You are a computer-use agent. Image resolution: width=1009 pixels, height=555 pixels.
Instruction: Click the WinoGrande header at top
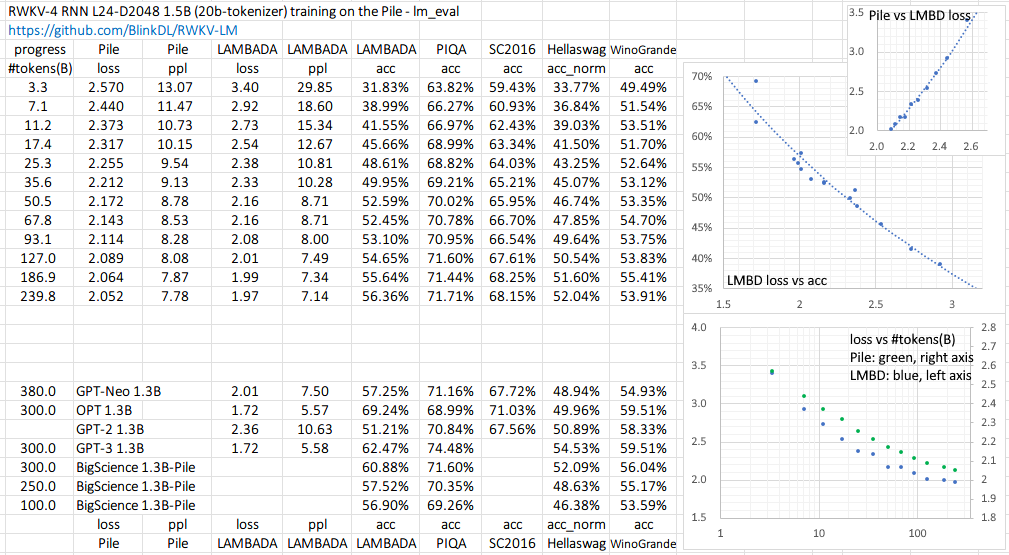pyautogui.click(x=643, y=49)
